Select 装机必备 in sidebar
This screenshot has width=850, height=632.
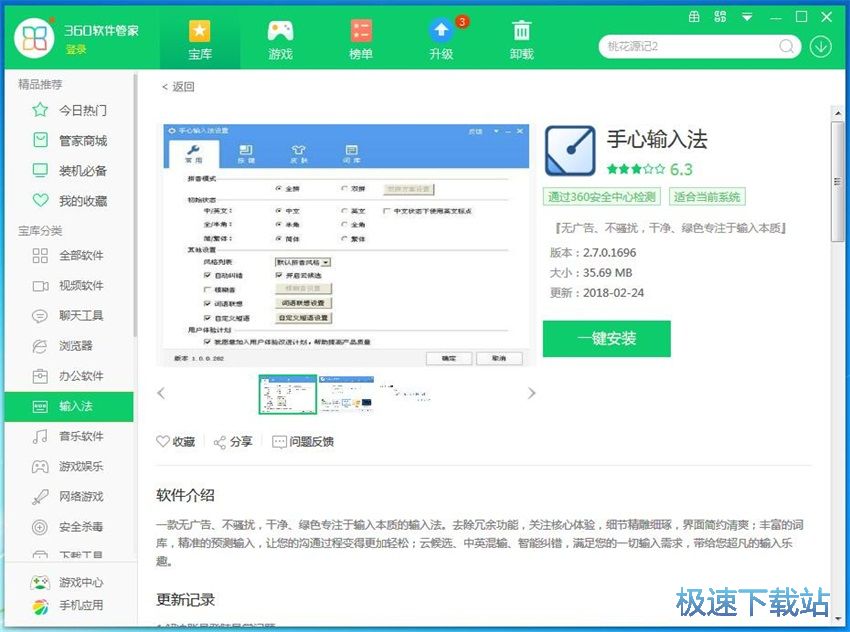click(x=69, y=171)
